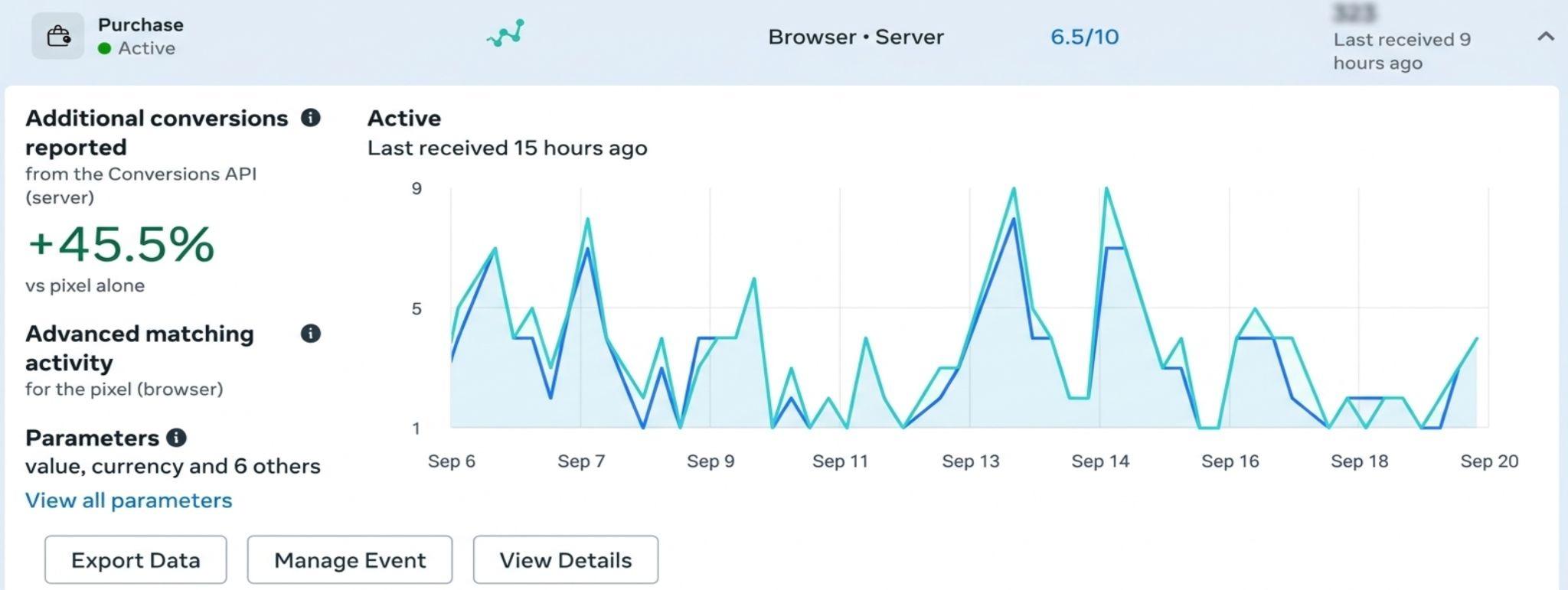Click the event trend graph icon
This screenshot has width=1568, height=590.
(505, 33)
